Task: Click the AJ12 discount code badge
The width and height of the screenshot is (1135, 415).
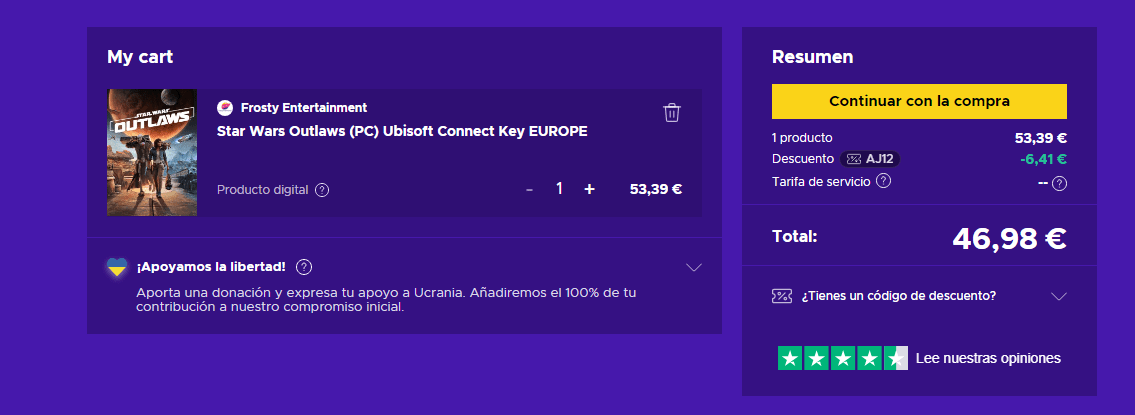Action: tap(871, 159)
